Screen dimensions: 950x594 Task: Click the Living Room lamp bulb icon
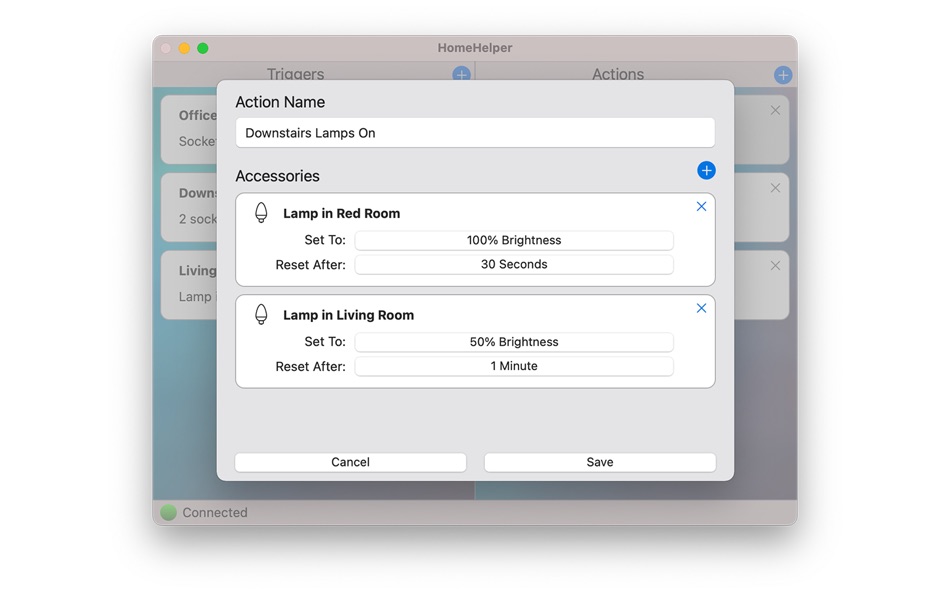pyautogui.click(x=261, y=315)
